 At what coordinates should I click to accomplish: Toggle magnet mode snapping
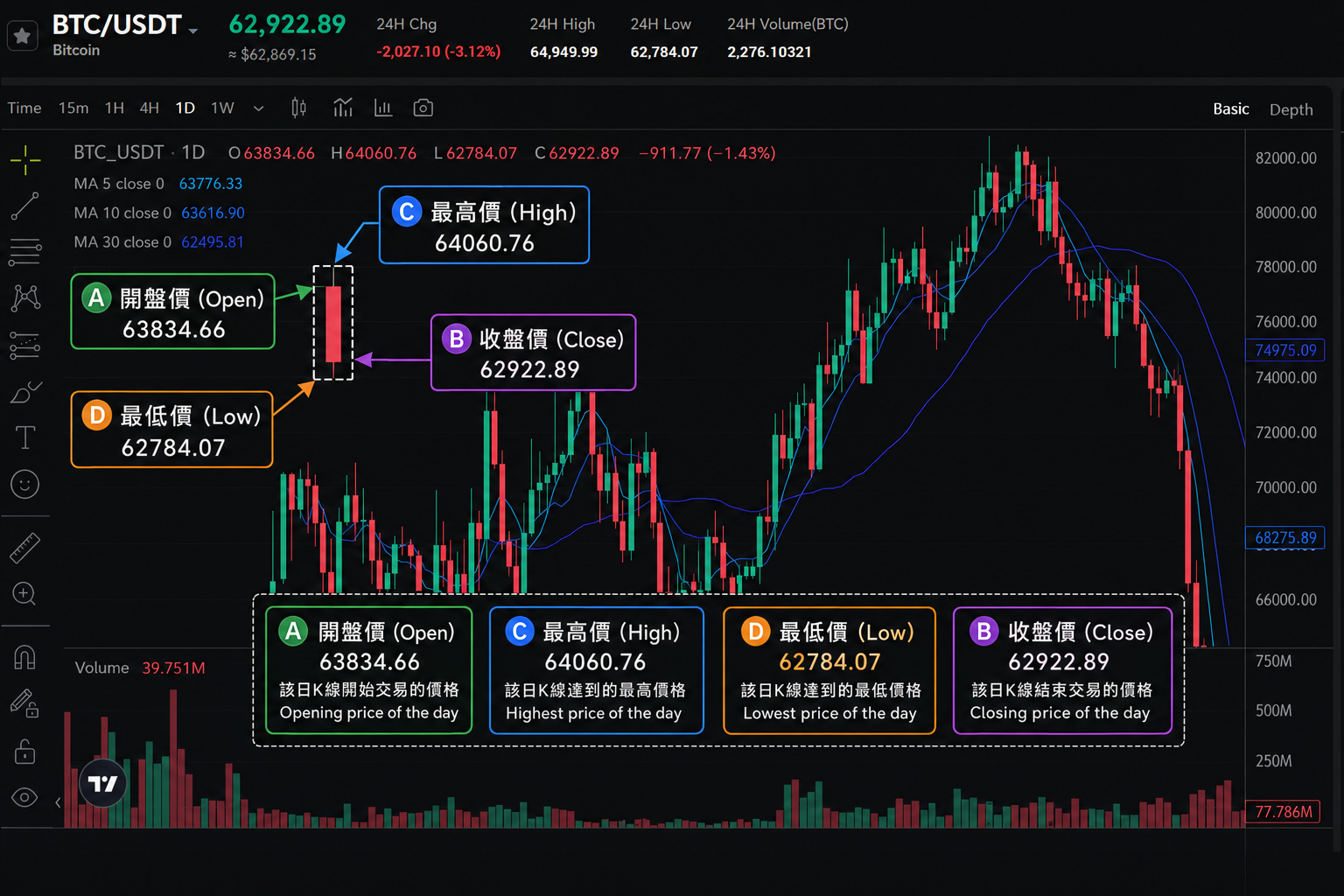coord(24,657)
